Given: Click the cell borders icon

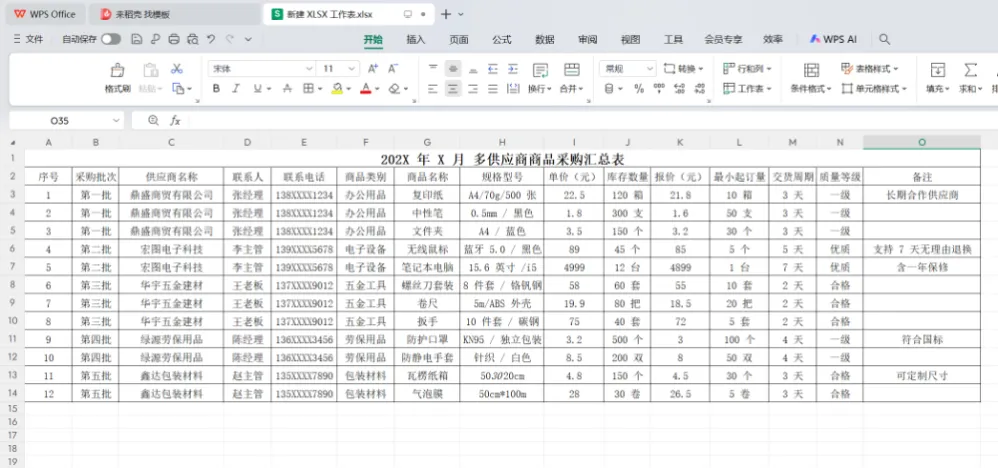Looking at the screenshot, I should point(308,89).
